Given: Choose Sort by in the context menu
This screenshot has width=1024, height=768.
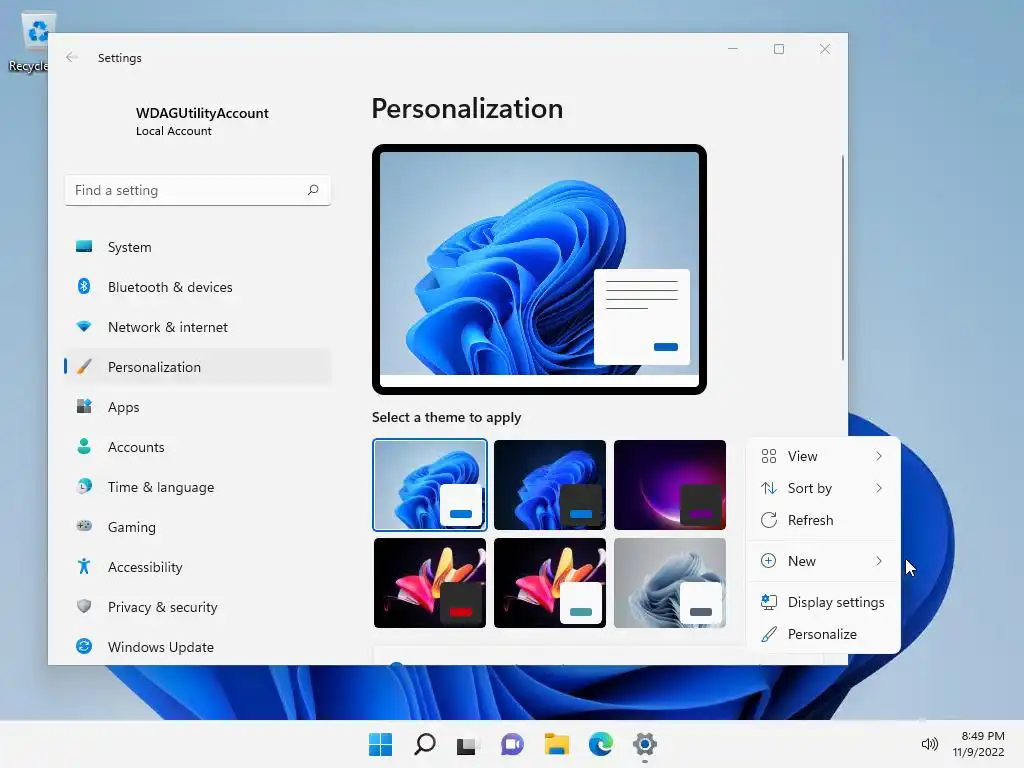Looking at the screenshot, I should 823,488.
